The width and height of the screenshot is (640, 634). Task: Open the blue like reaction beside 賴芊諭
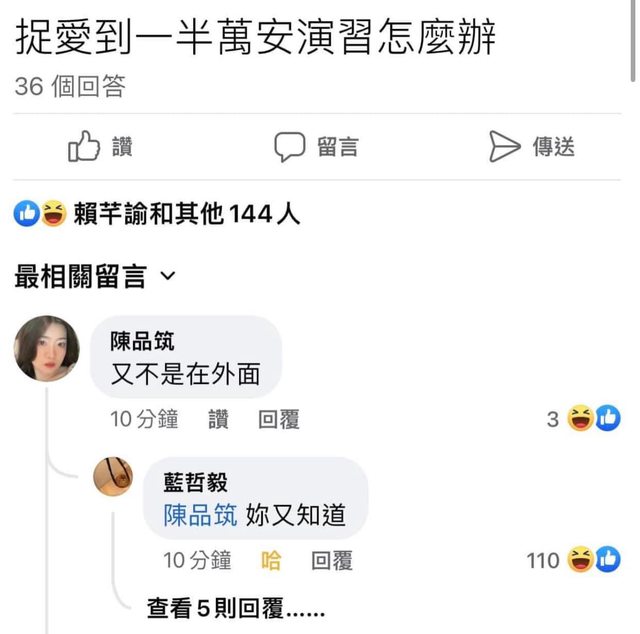[27, 214]
